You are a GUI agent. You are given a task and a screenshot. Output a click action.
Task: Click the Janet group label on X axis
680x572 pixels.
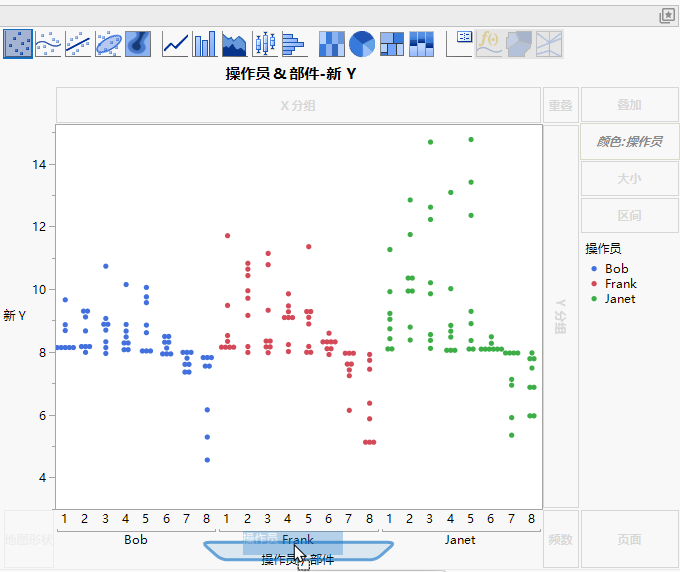[460, 539]
